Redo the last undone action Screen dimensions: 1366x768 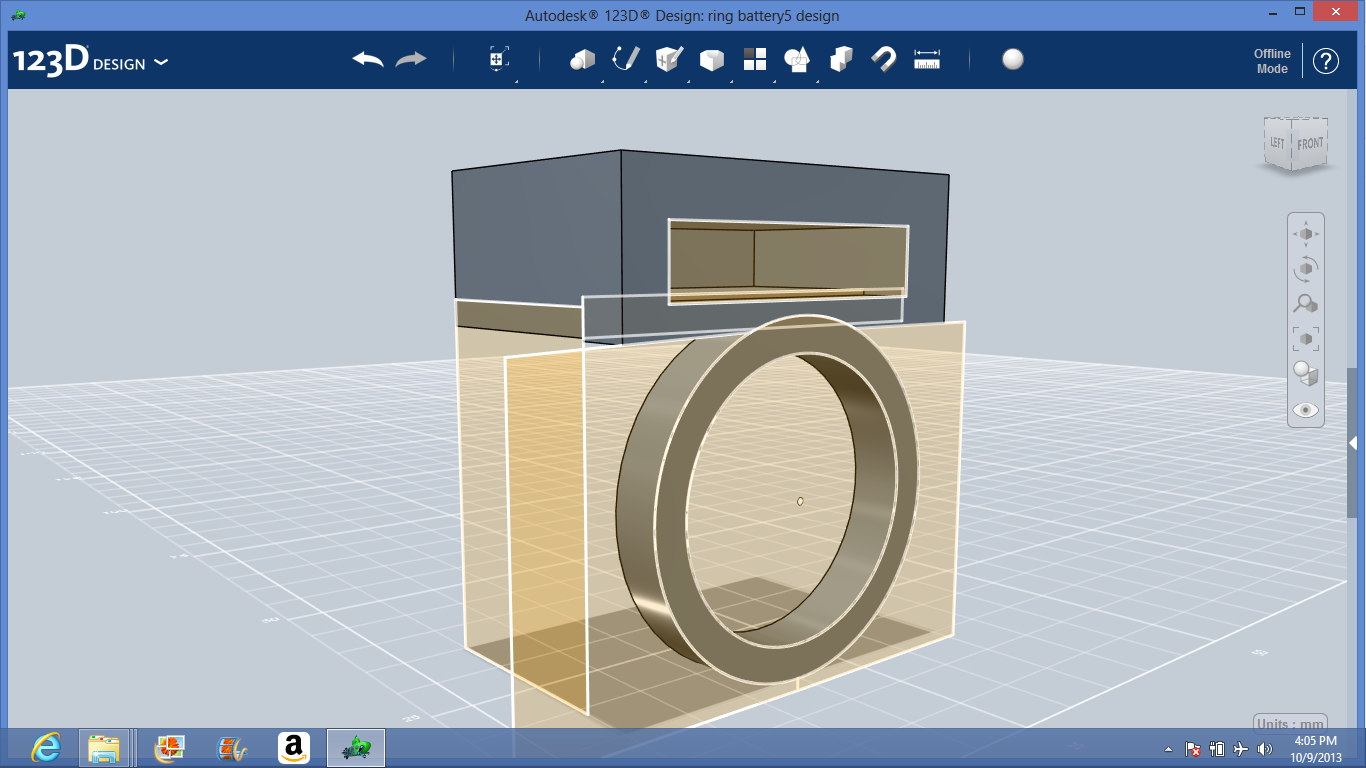(411, 60)
